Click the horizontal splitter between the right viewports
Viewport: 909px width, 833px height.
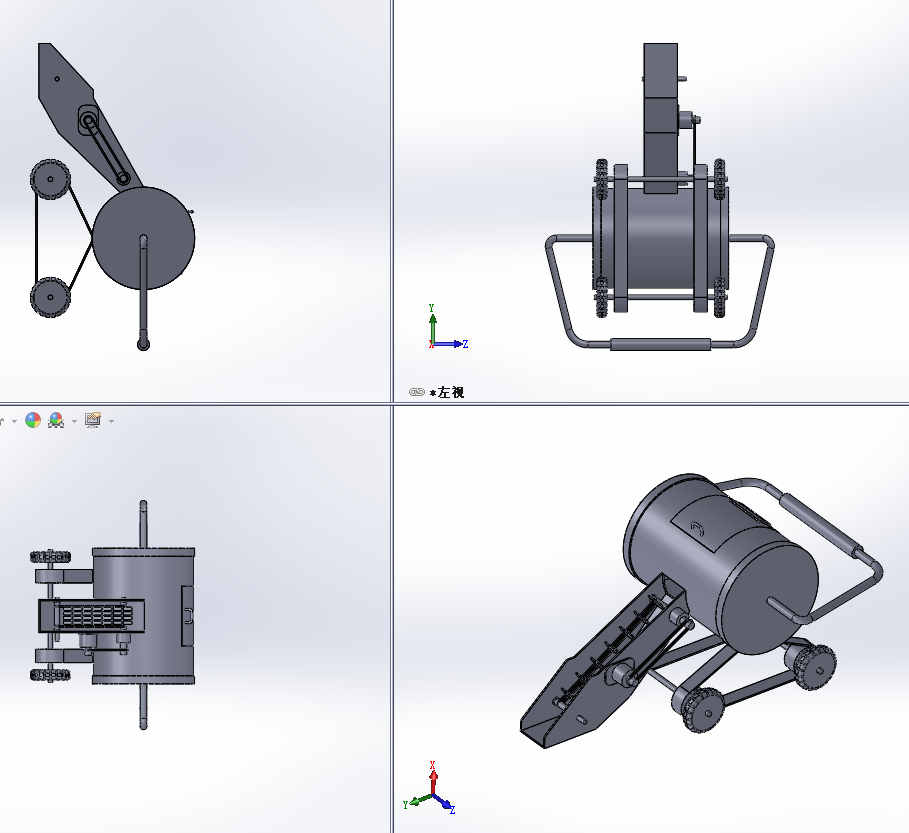point(650,404)
